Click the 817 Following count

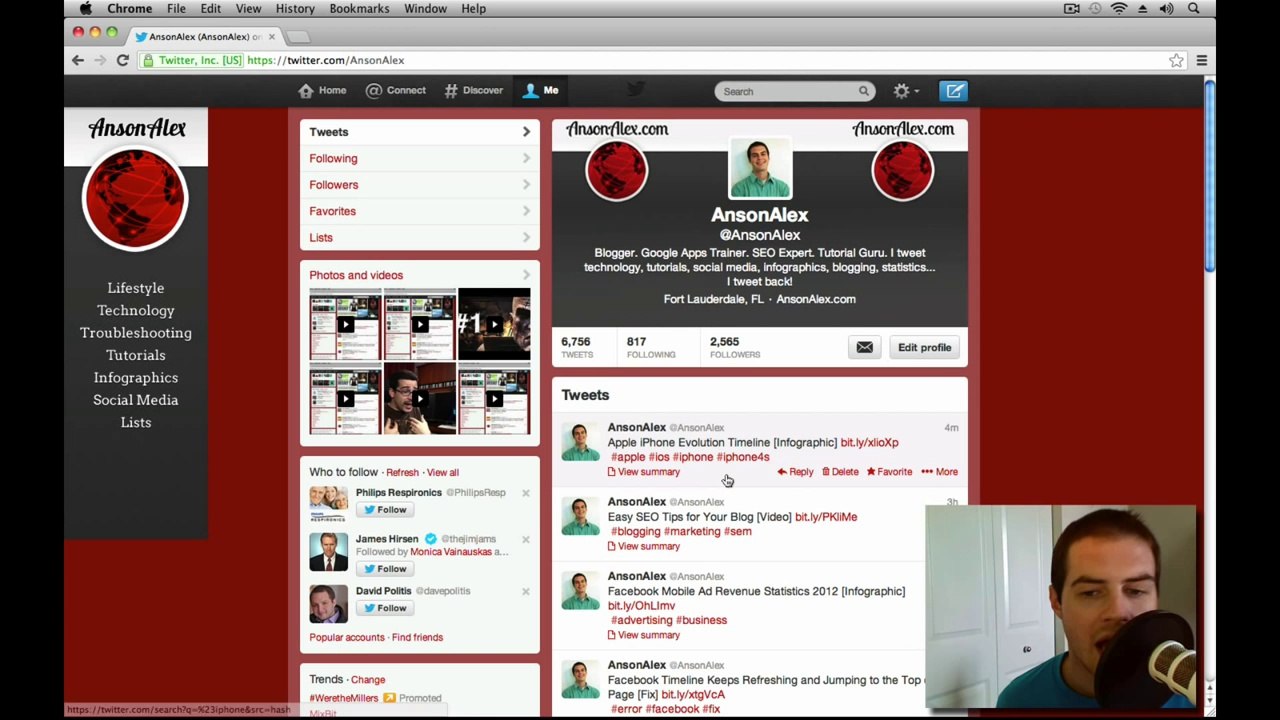coord(651,347)
